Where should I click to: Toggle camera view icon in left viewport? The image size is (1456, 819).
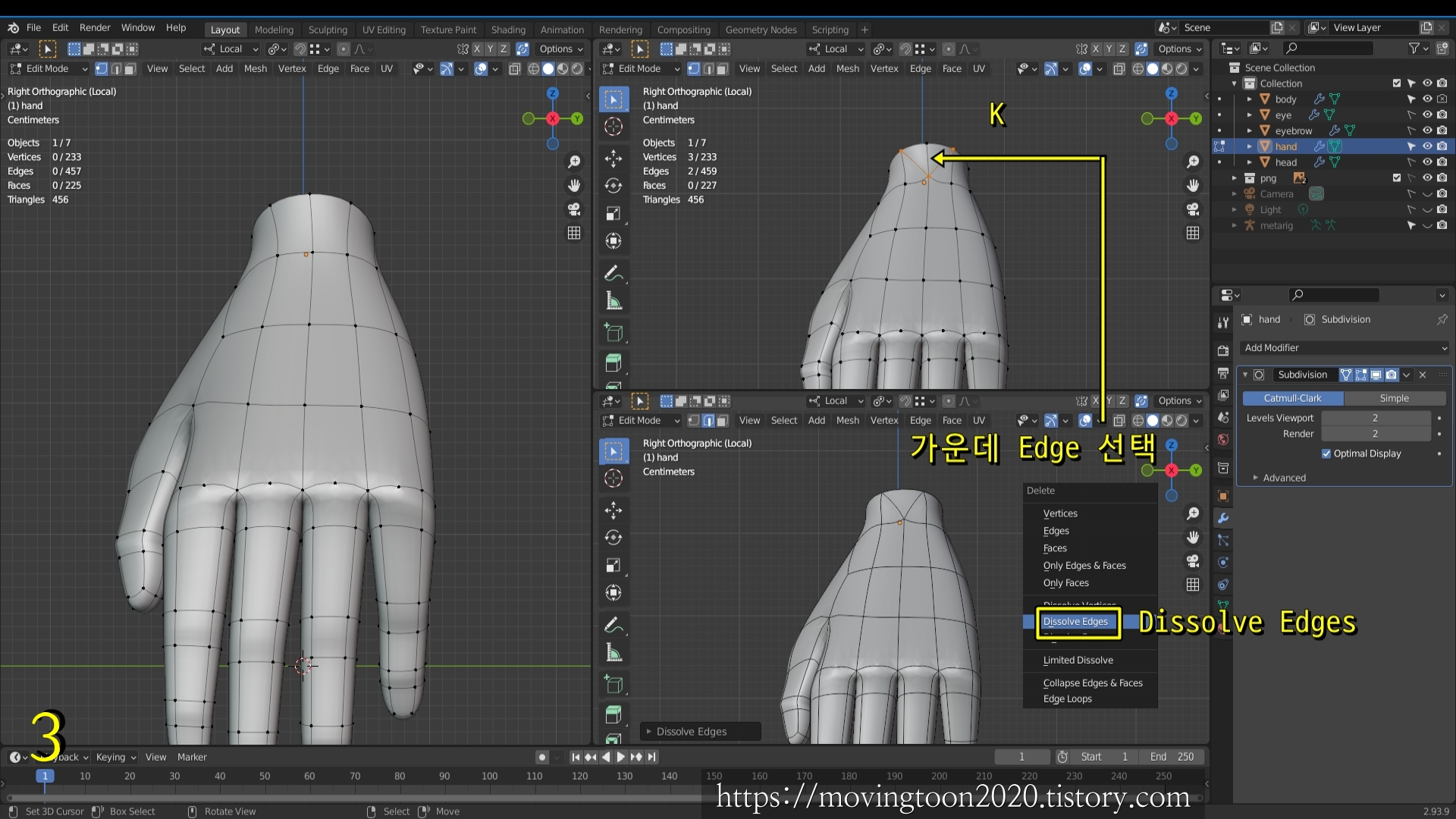pyautogui.click(x=574, y=209)
